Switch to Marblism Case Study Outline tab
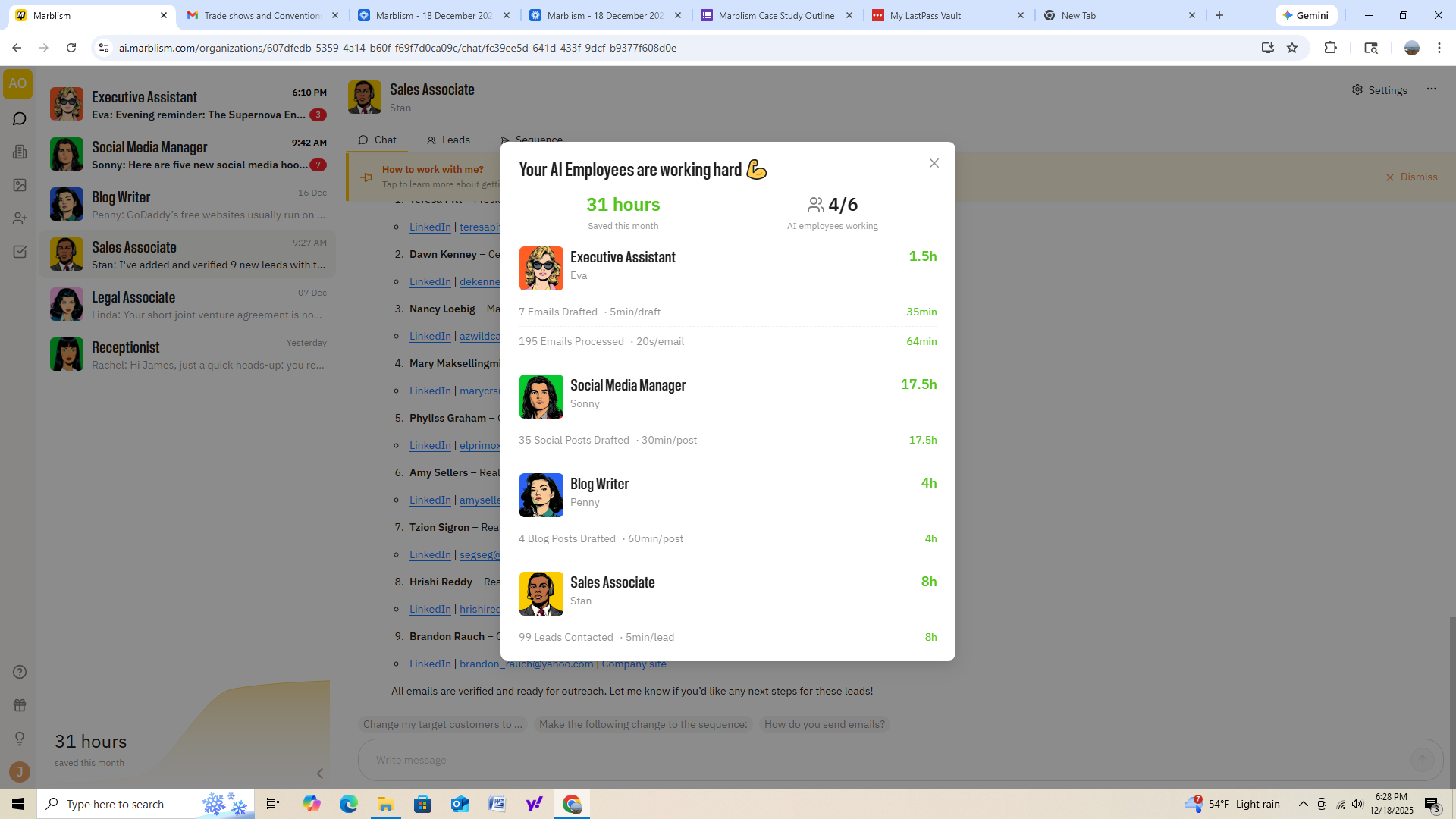This screenshot has height=819, width=1456. [x=777, y=15]
